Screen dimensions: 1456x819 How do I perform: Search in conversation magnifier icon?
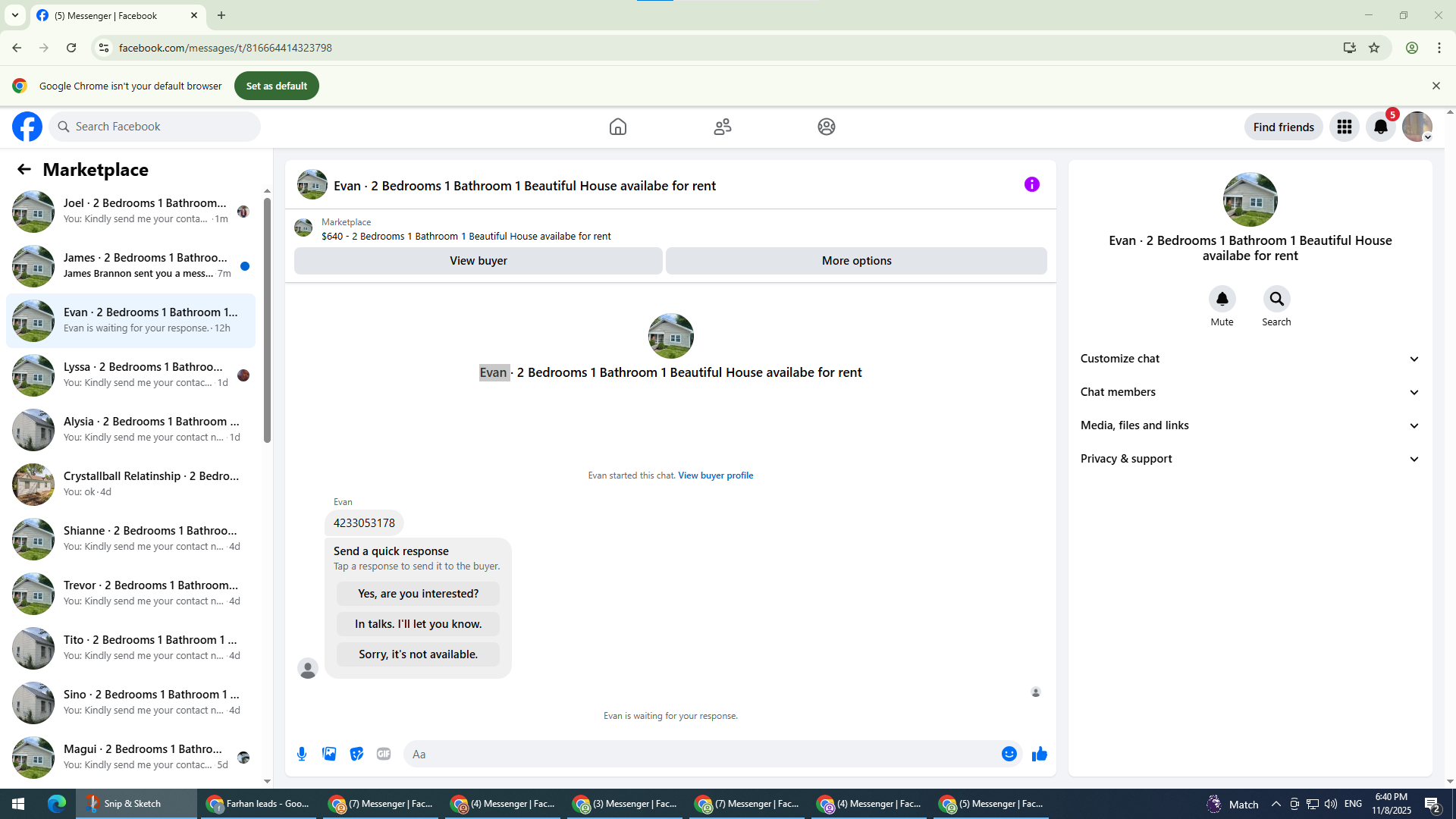1276,299
